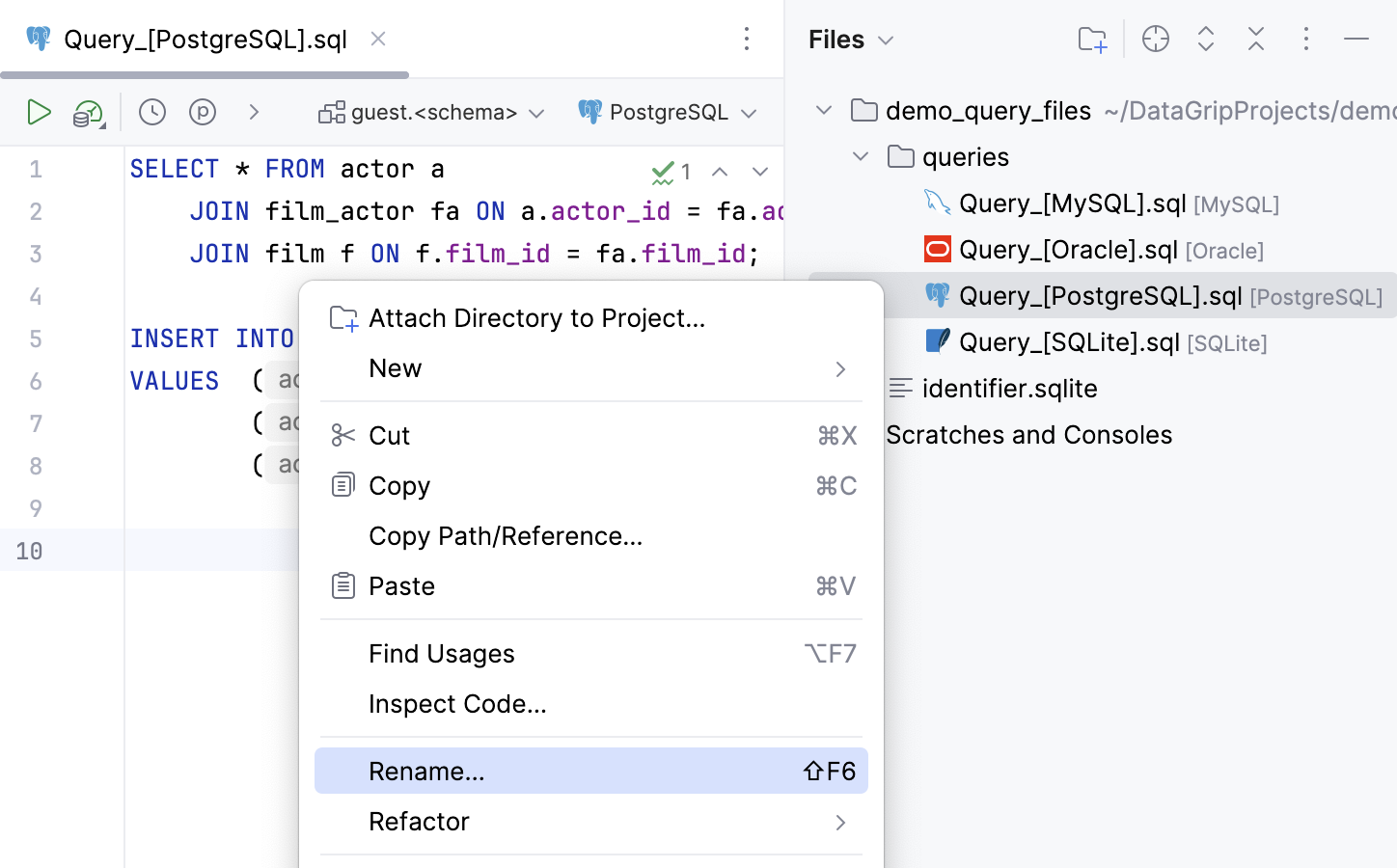
Task: Expand all items in the Files tree
Action: tap(1205, 39)
